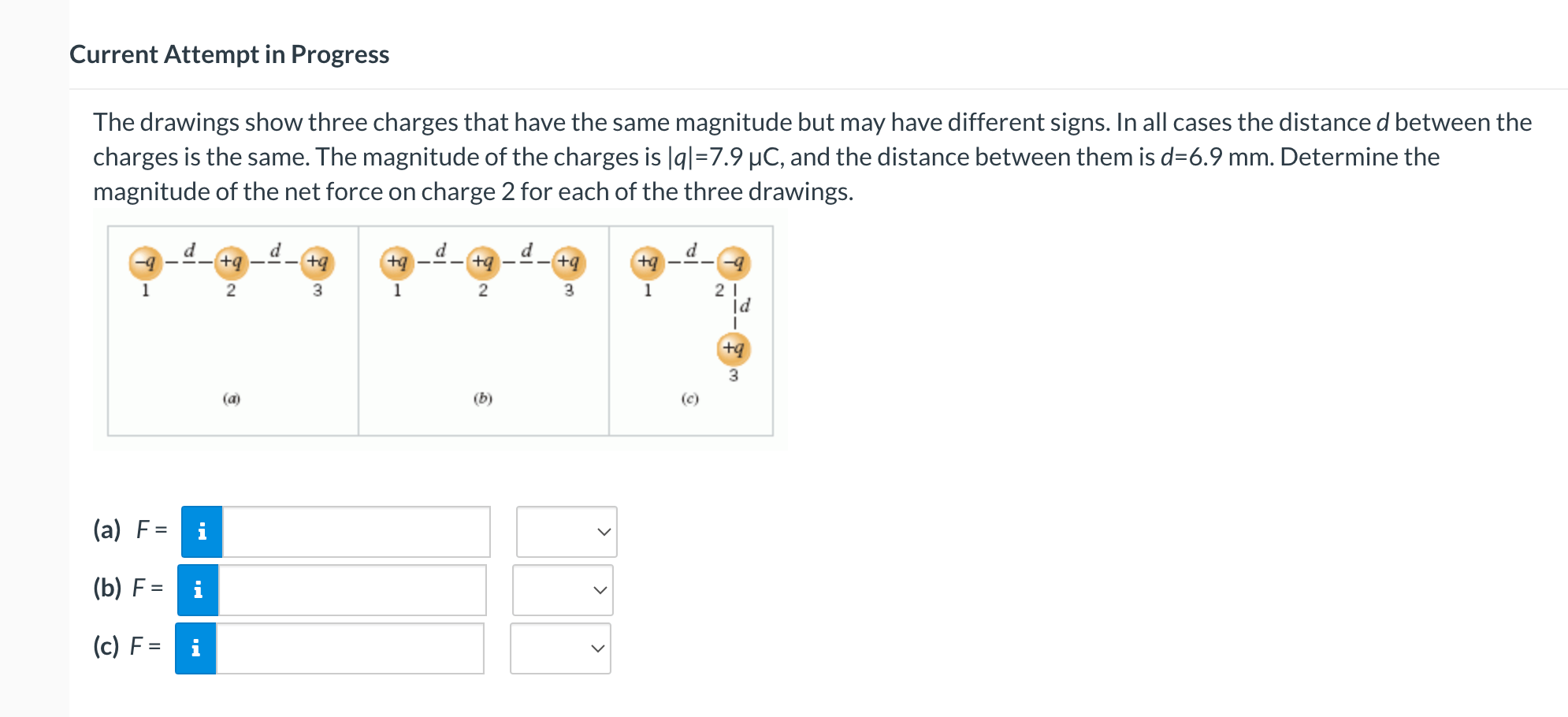Viewport: 1568px width, 717px height.
Task: Click the info icon for answer (a)
Action: click(202, 532)
